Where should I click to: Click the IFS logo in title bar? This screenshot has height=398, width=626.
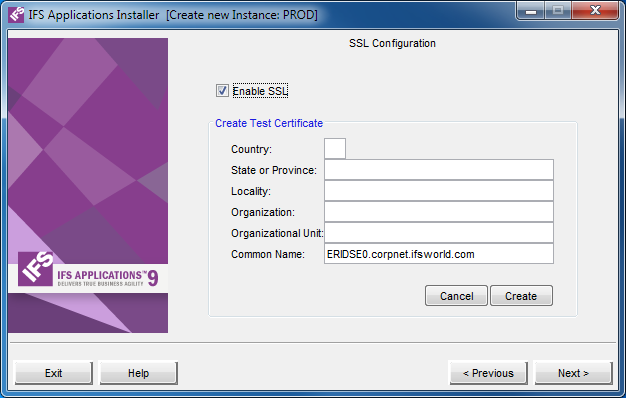16,15
